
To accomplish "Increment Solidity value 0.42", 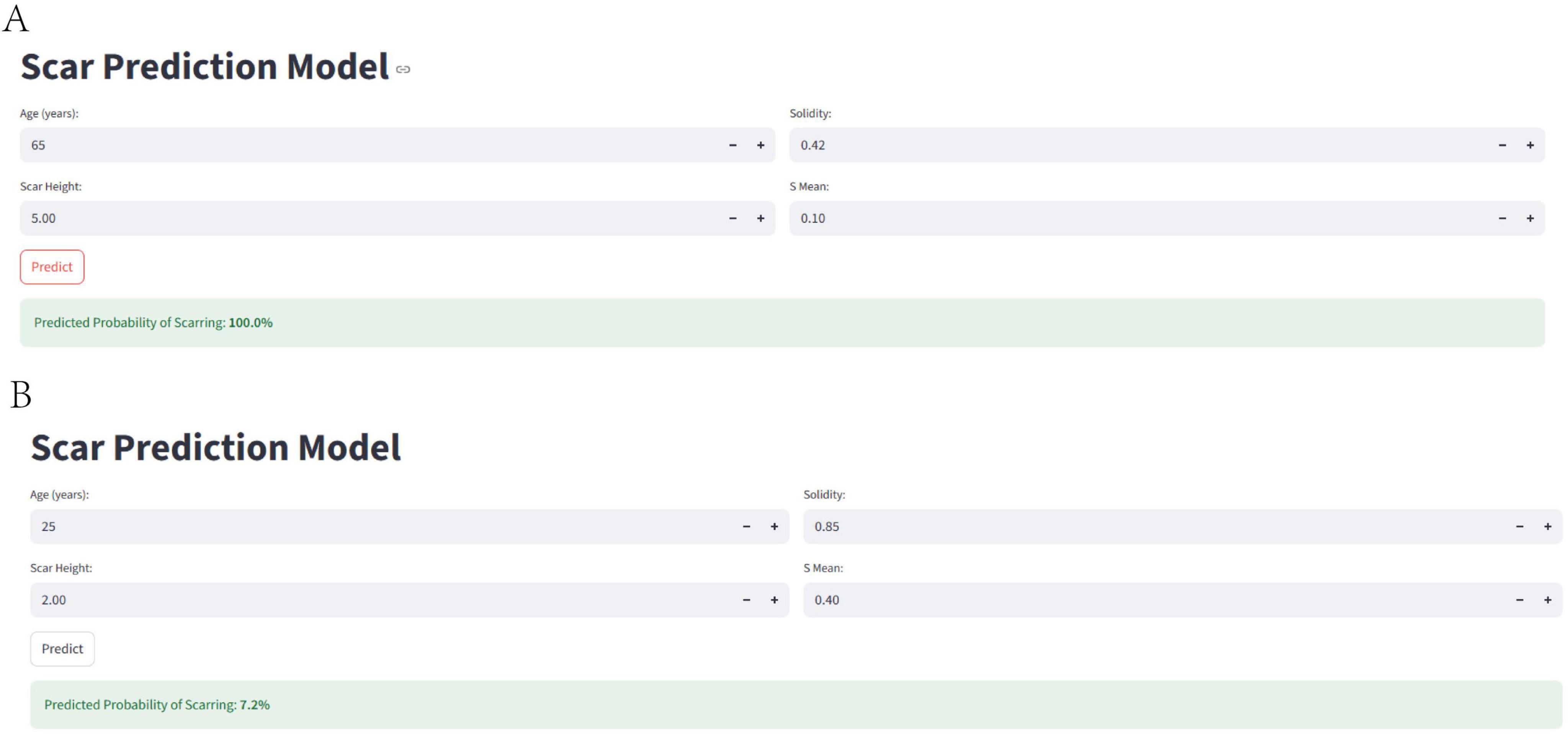I will pyautogui.click(x=1530, y=145).
